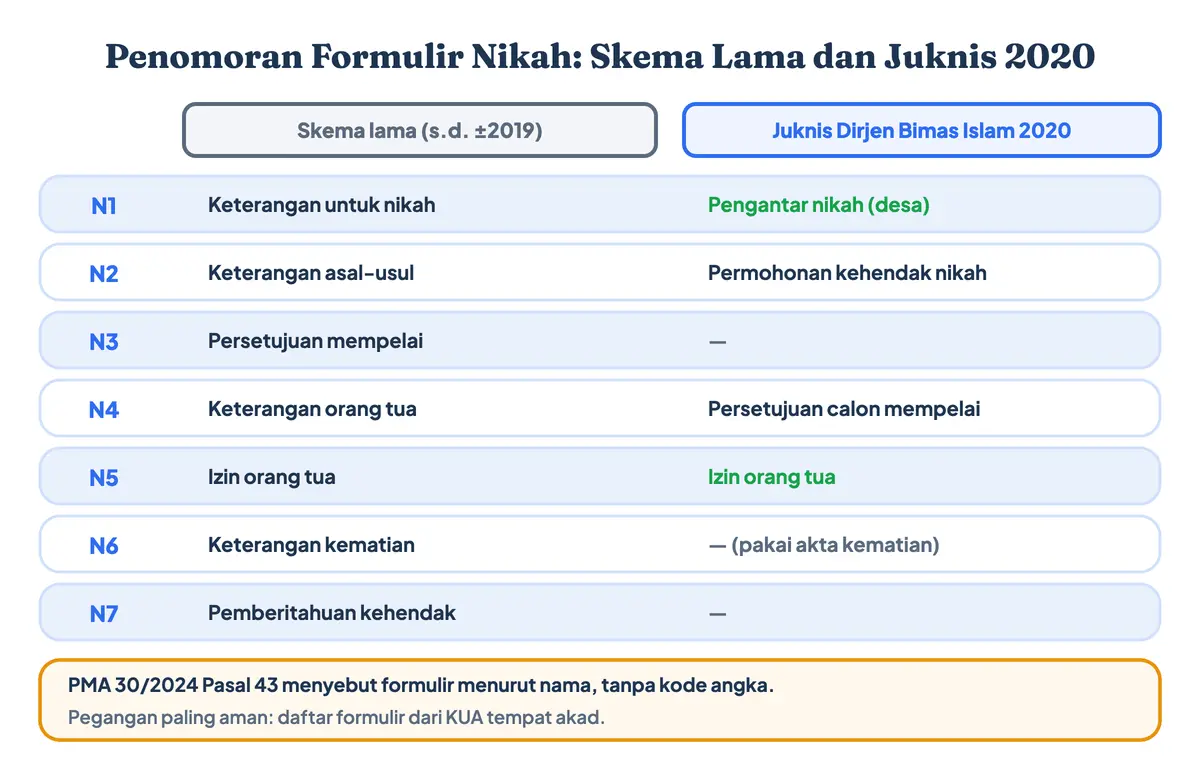Select "Persetujuan mempelai" in row N3
This screenshot has height=760, width=1200.
(316, 341)
